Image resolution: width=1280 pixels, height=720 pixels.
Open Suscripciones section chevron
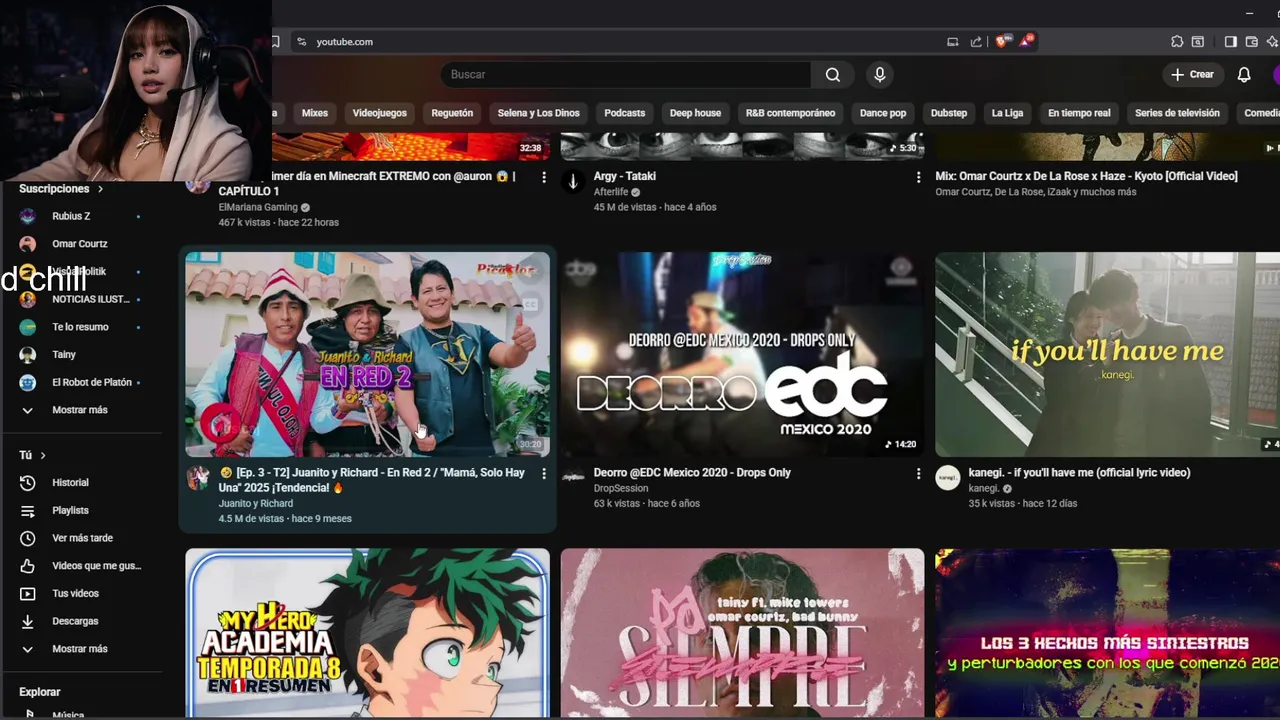coord(100,189)
